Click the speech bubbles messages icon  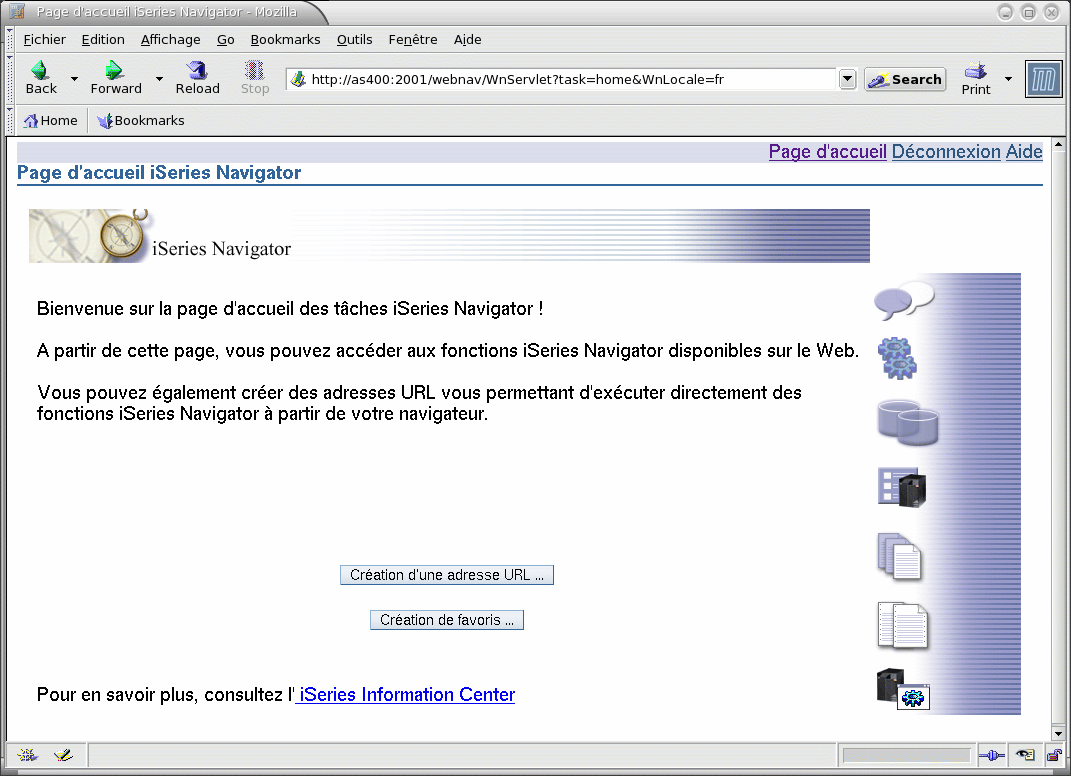[904, 301]
